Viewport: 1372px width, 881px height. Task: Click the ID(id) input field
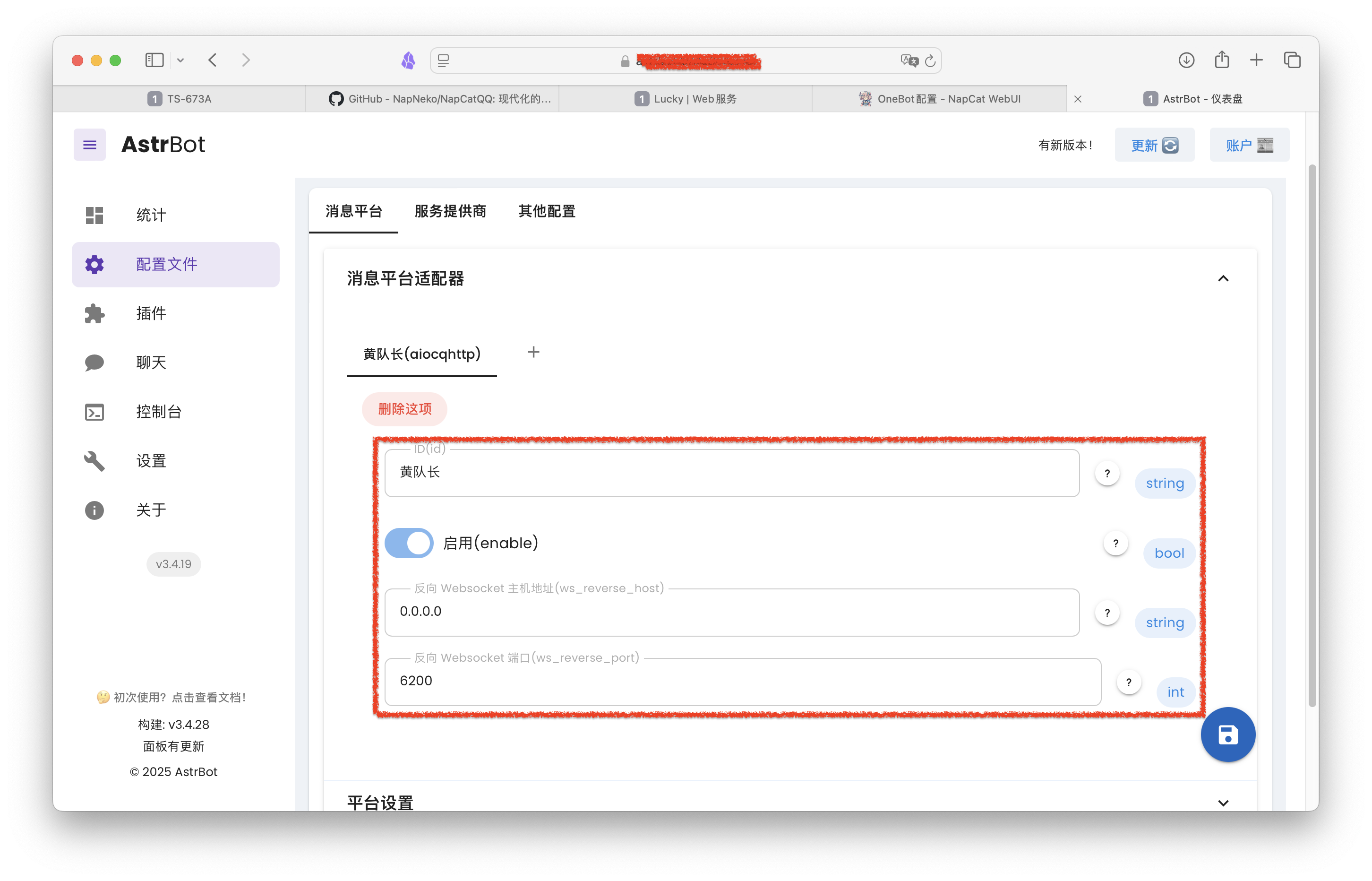[x=732, y=473]
